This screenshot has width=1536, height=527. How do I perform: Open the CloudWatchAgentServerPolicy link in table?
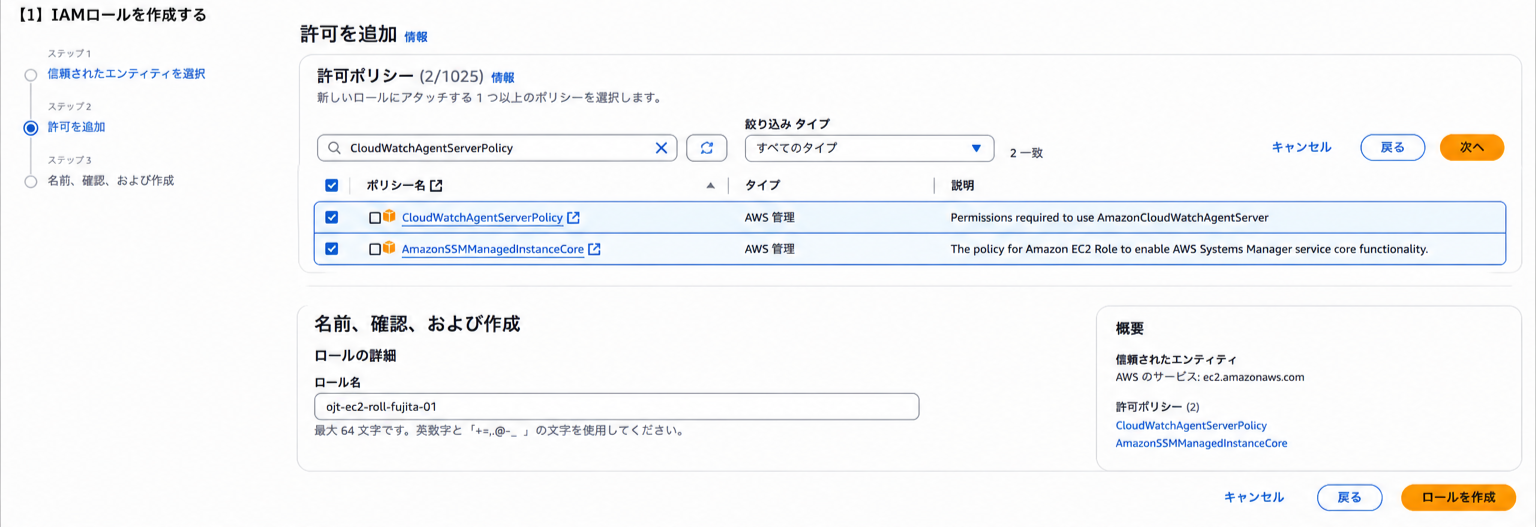482,218
